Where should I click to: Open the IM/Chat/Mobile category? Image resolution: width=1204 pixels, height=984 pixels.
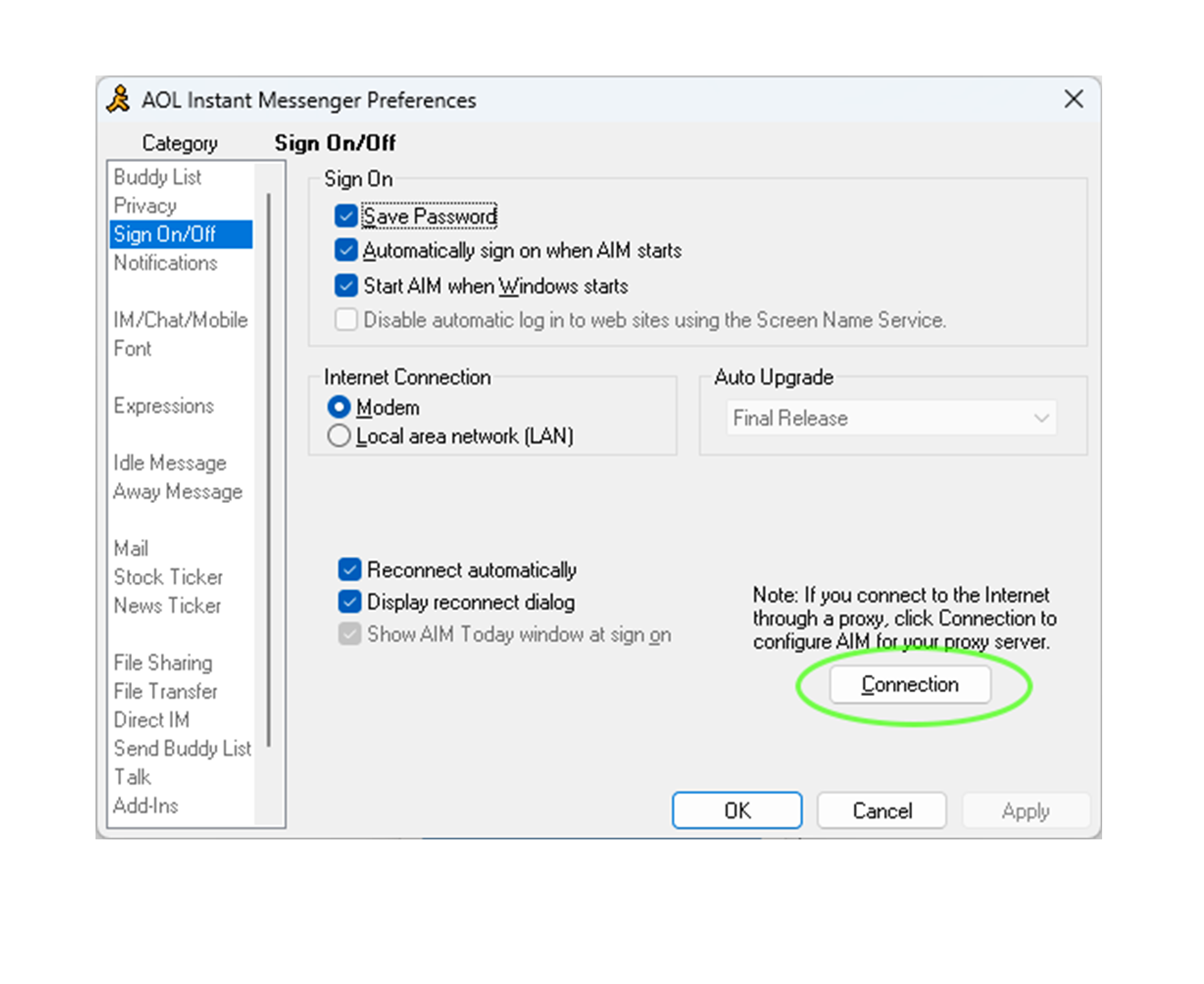[180, 320]
